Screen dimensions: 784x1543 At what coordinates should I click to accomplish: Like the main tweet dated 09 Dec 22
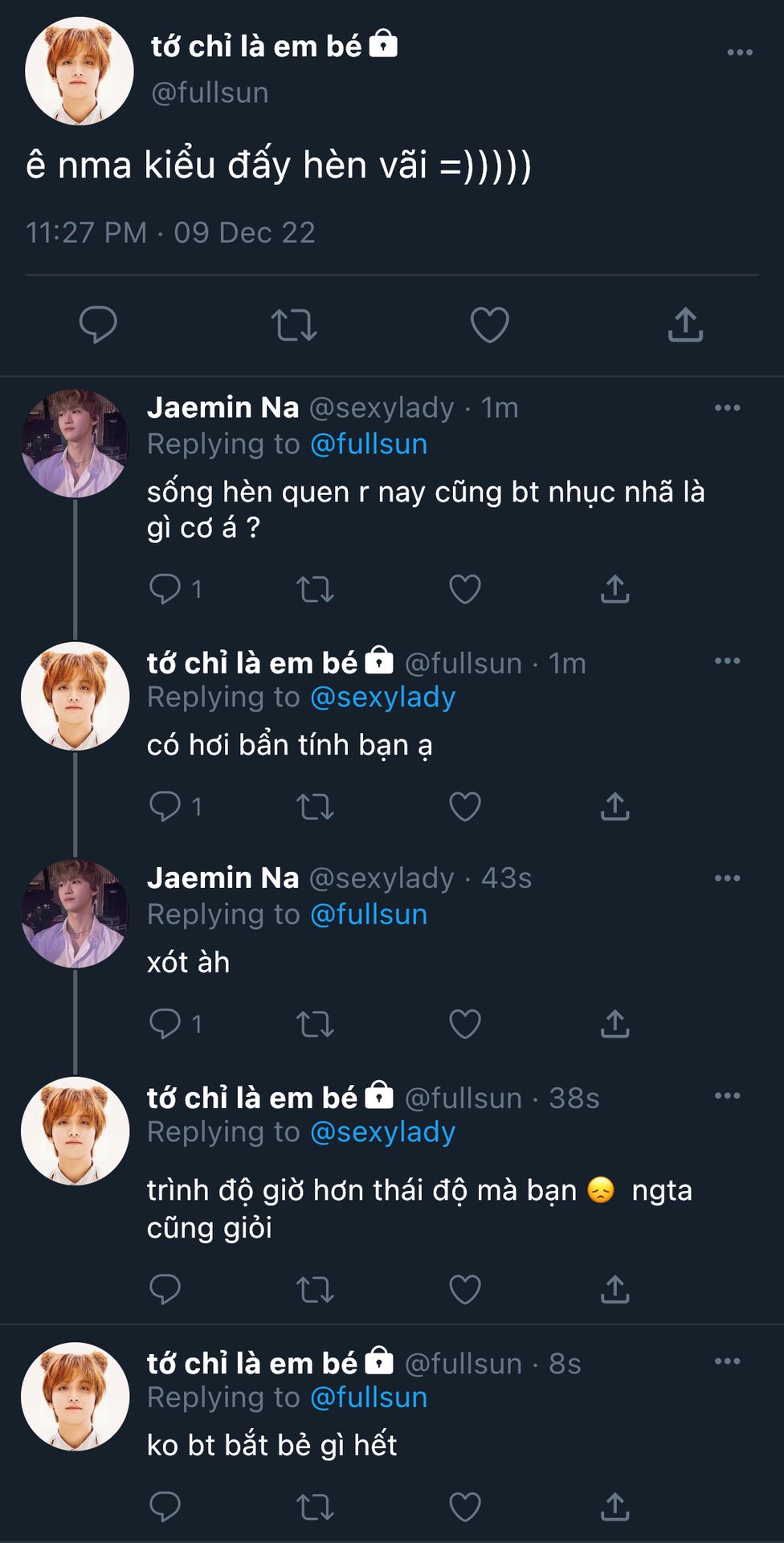coord(489,325)
